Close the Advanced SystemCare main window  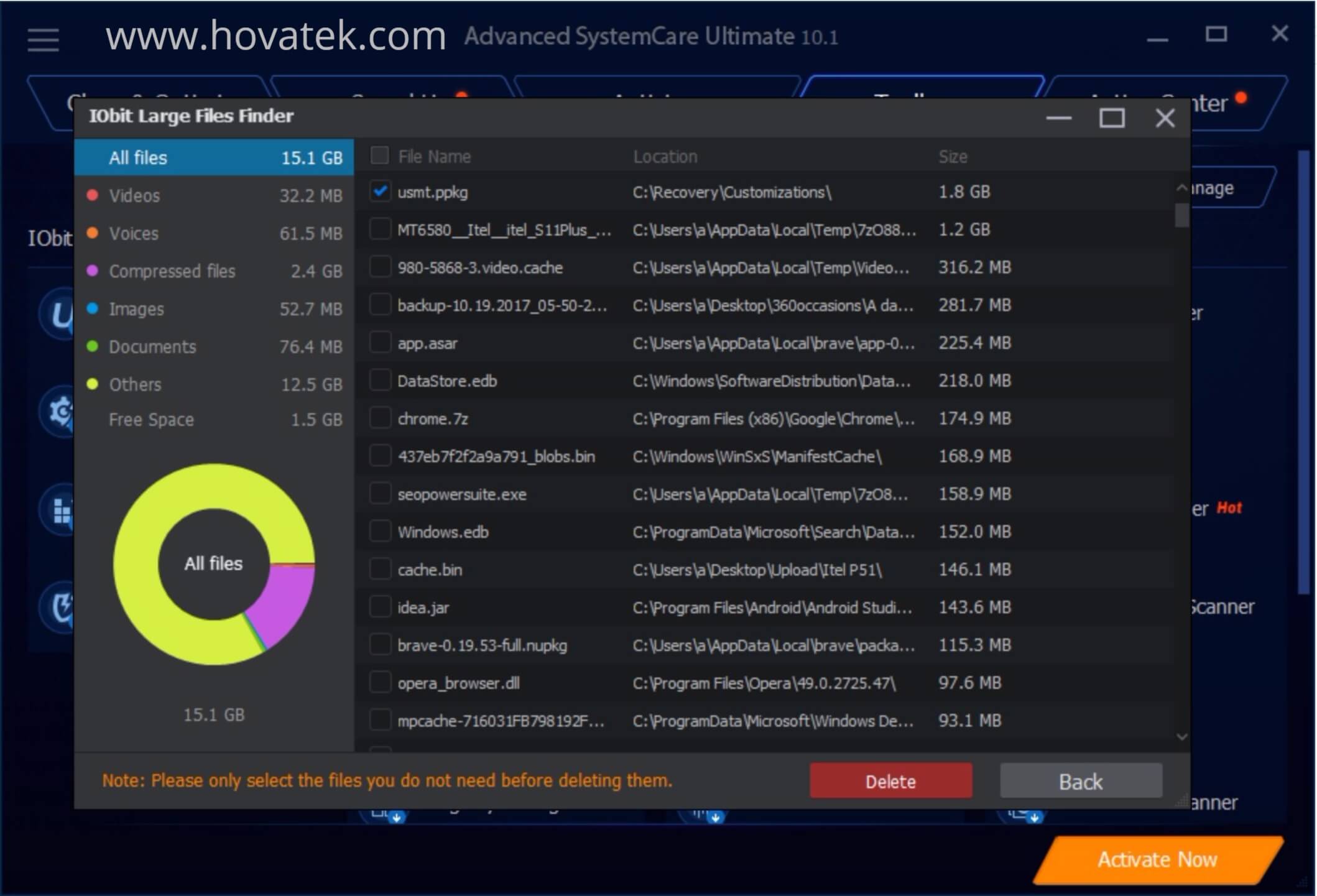[x=1280, y=33]
